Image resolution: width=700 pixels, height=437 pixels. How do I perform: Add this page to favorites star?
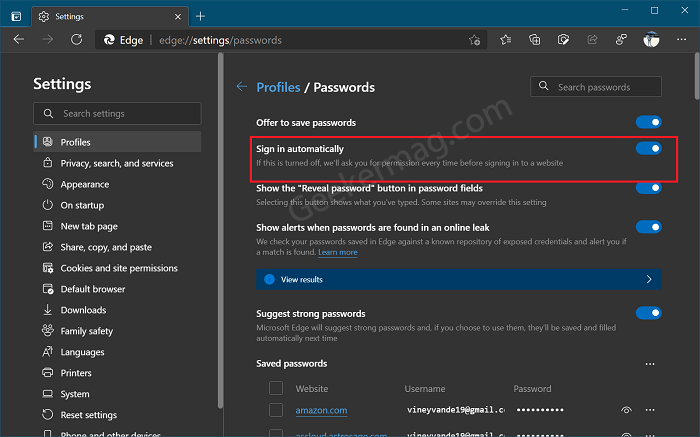pos(474,40)
